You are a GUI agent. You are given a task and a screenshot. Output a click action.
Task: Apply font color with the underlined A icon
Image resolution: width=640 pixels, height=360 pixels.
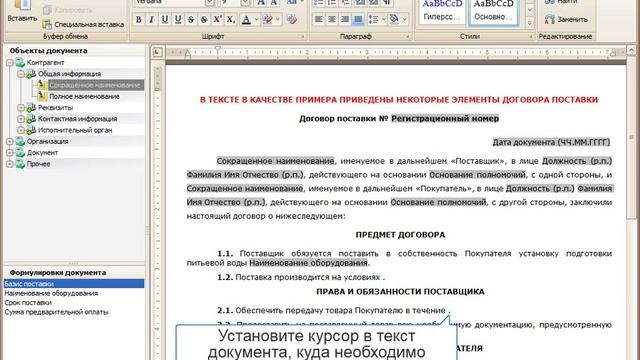246,19
